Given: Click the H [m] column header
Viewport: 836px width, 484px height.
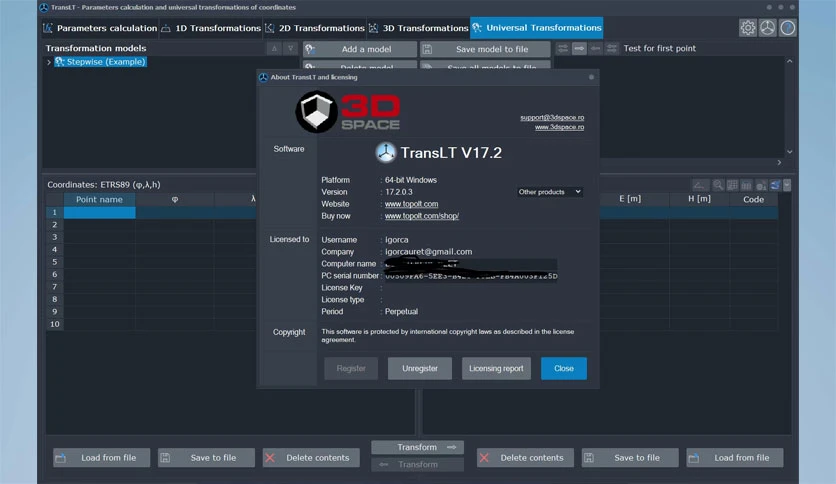Looking at the screenshot, I should click(699, 199).
